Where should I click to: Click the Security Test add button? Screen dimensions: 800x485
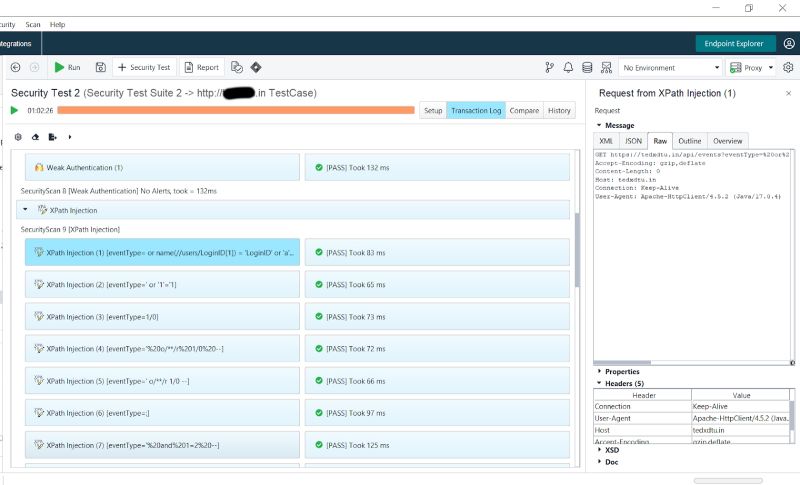tap(144, 67)
